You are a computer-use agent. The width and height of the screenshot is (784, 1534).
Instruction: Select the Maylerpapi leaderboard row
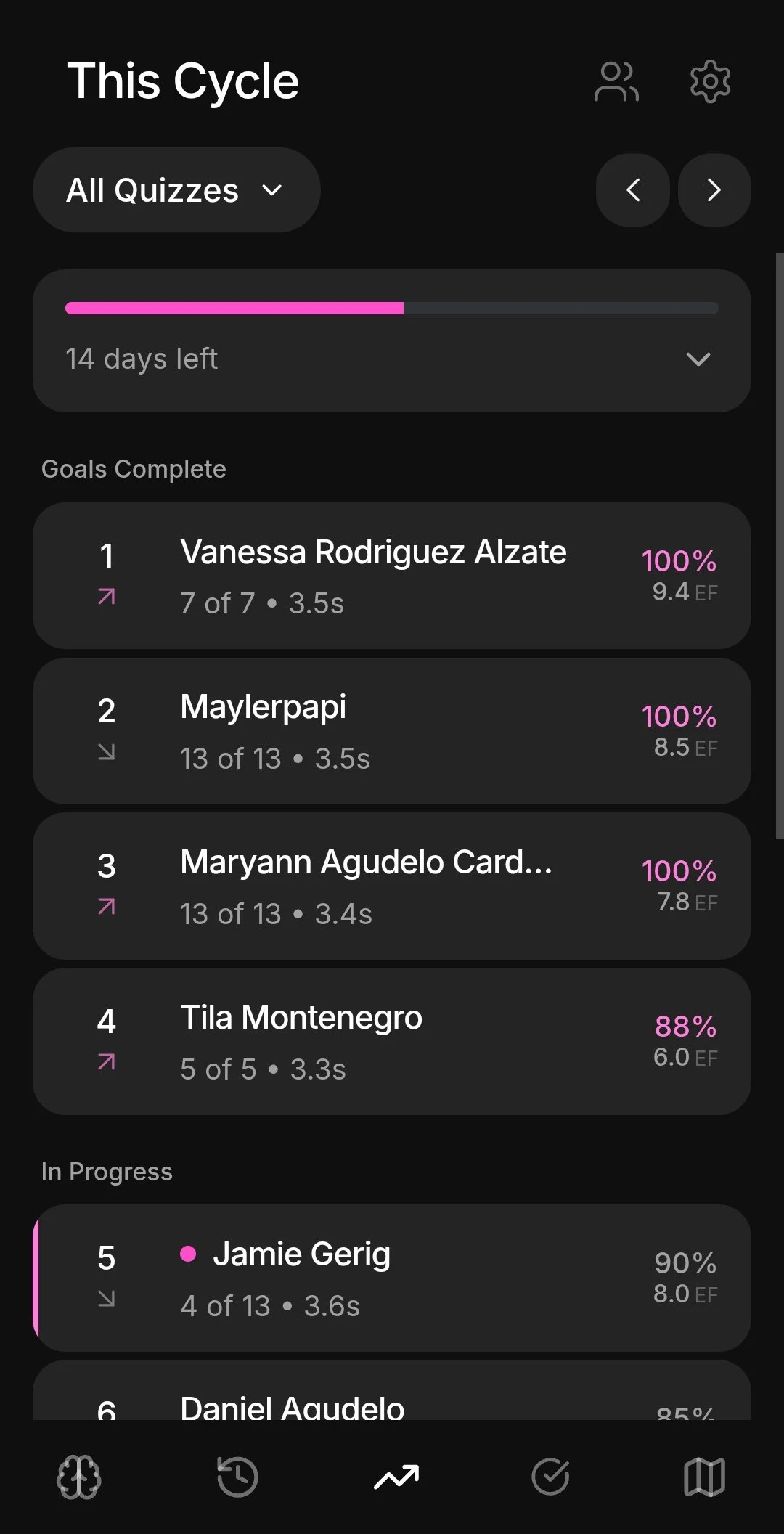coord(392,731)
